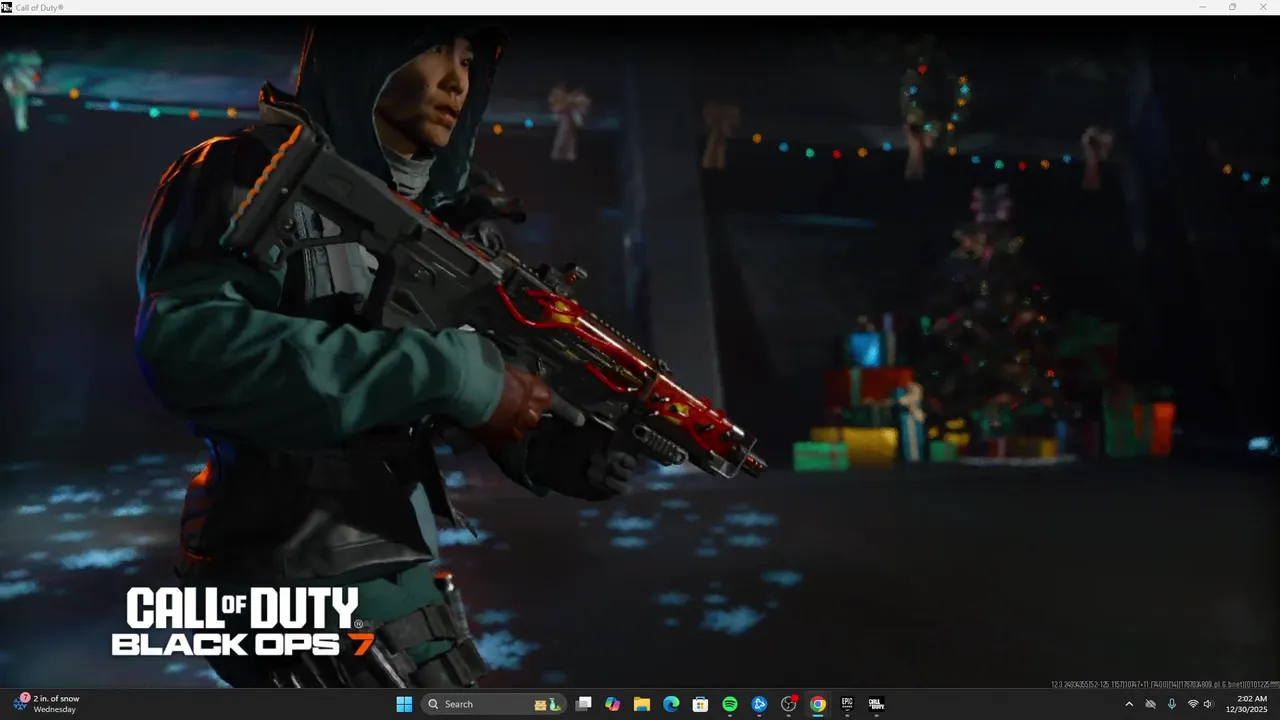Open Task View from the taskbar
The width and height of the screenshot is (1280, 720).
(x=584, y=704)
